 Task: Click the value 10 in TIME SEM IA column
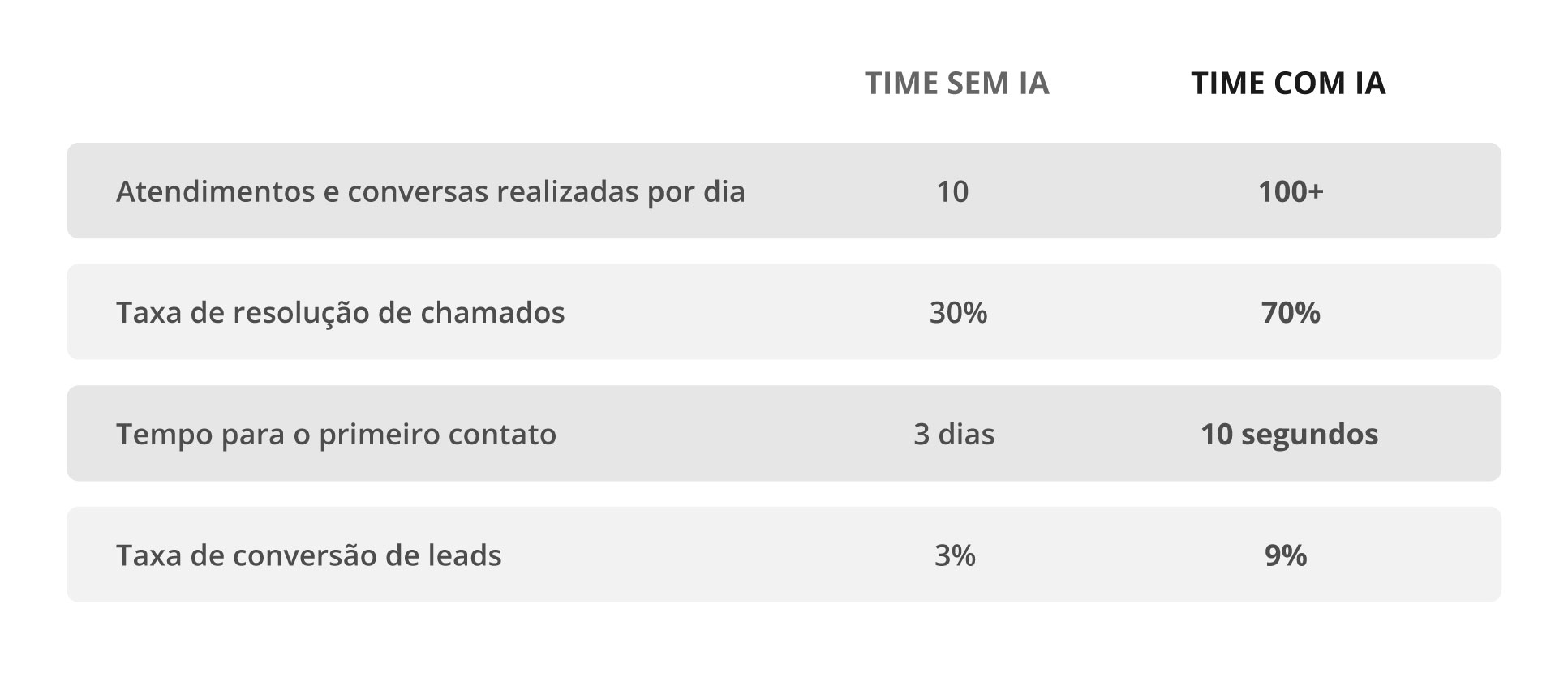pyautogui.click(x=952, y=191)
